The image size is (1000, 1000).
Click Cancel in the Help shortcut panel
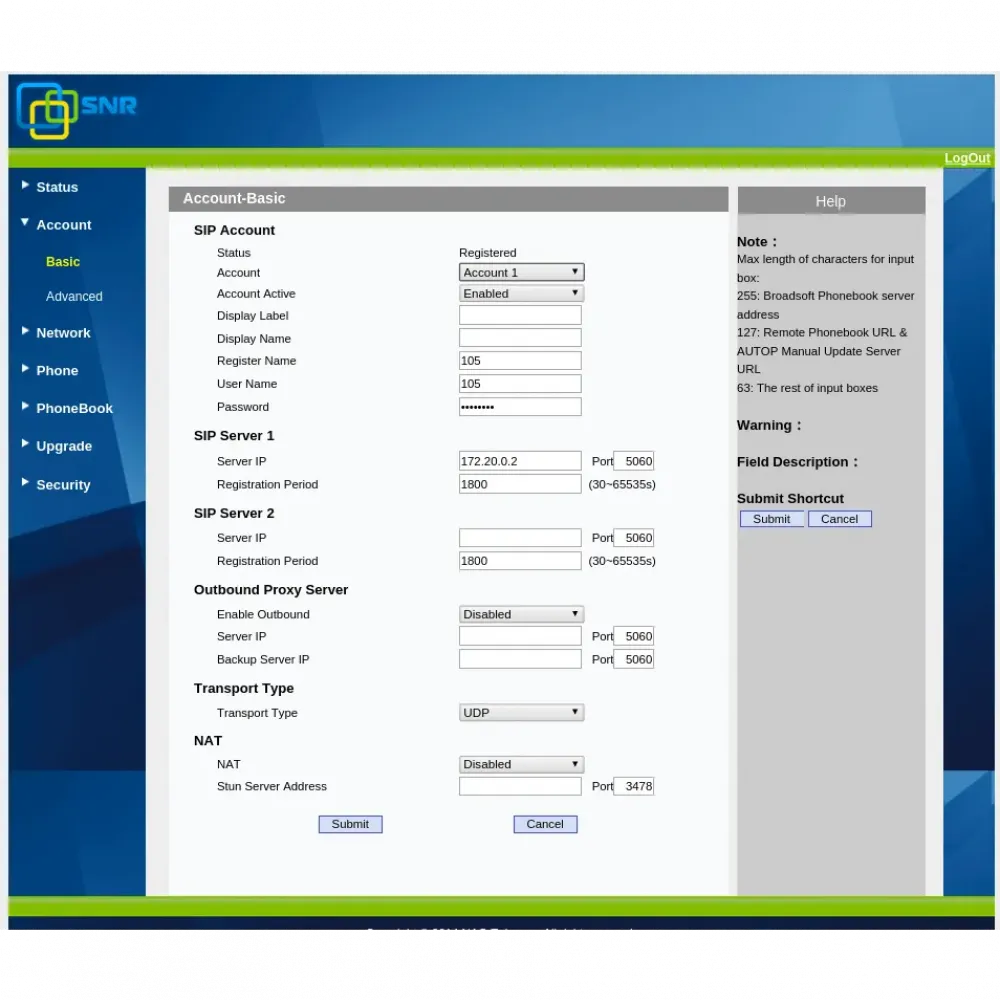[839, 519]
